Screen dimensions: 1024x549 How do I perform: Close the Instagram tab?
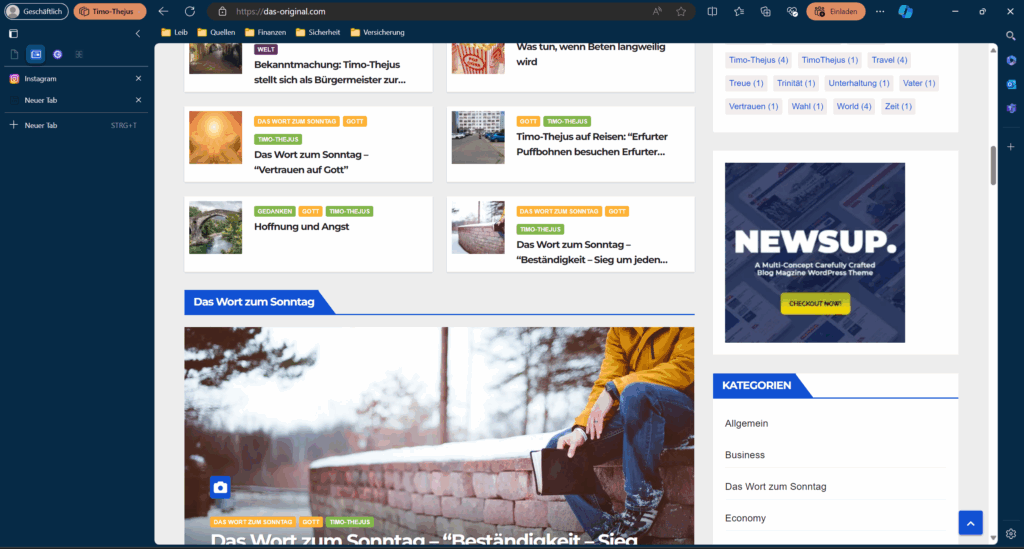(138, 78)
